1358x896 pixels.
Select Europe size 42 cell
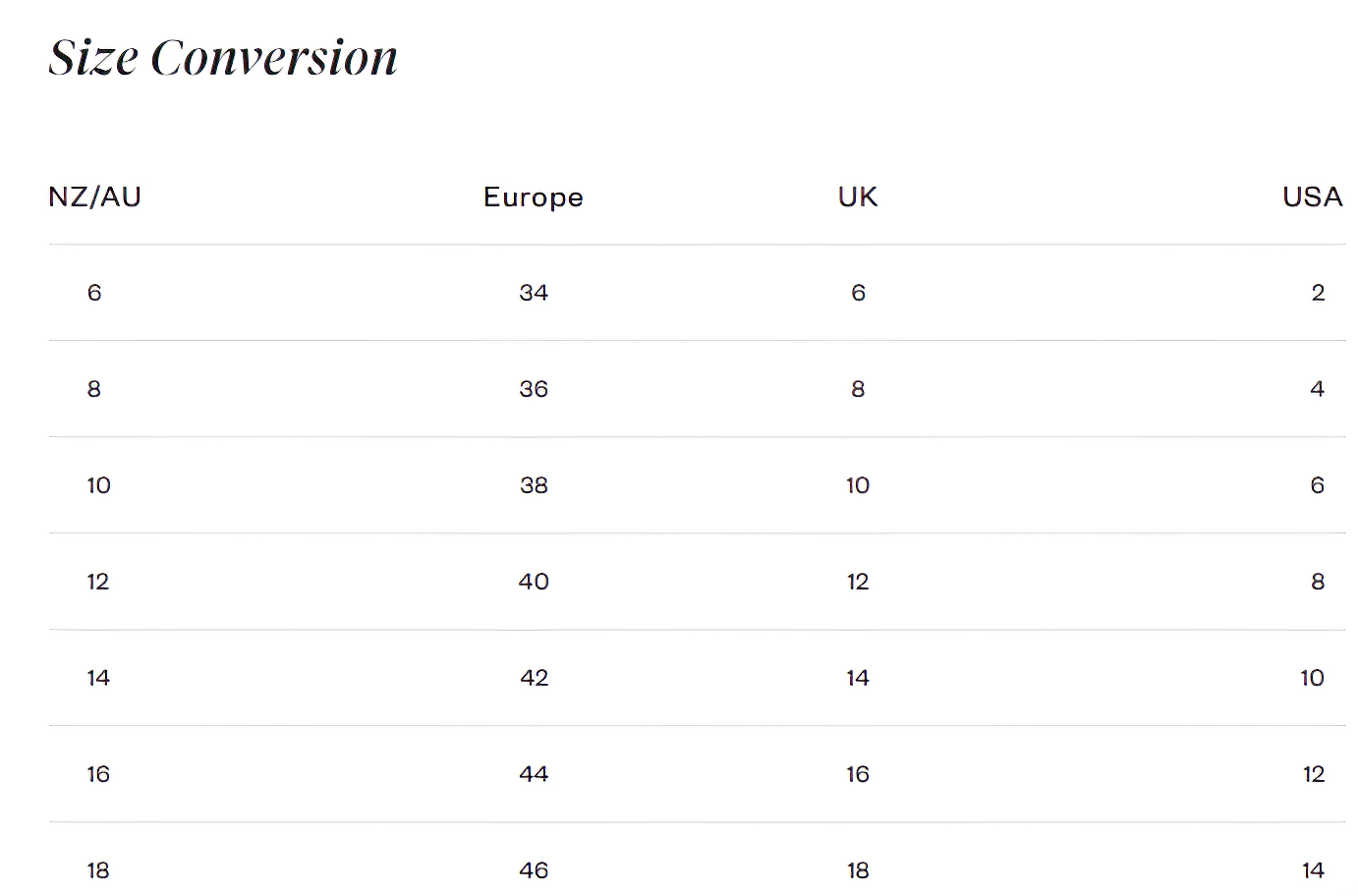pos(534,678)
